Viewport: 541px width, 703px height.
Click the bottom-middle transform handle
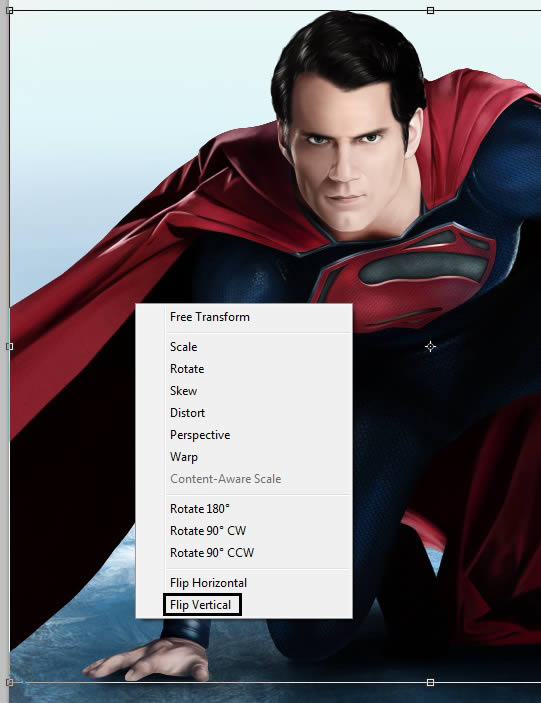tap(430, 682)
